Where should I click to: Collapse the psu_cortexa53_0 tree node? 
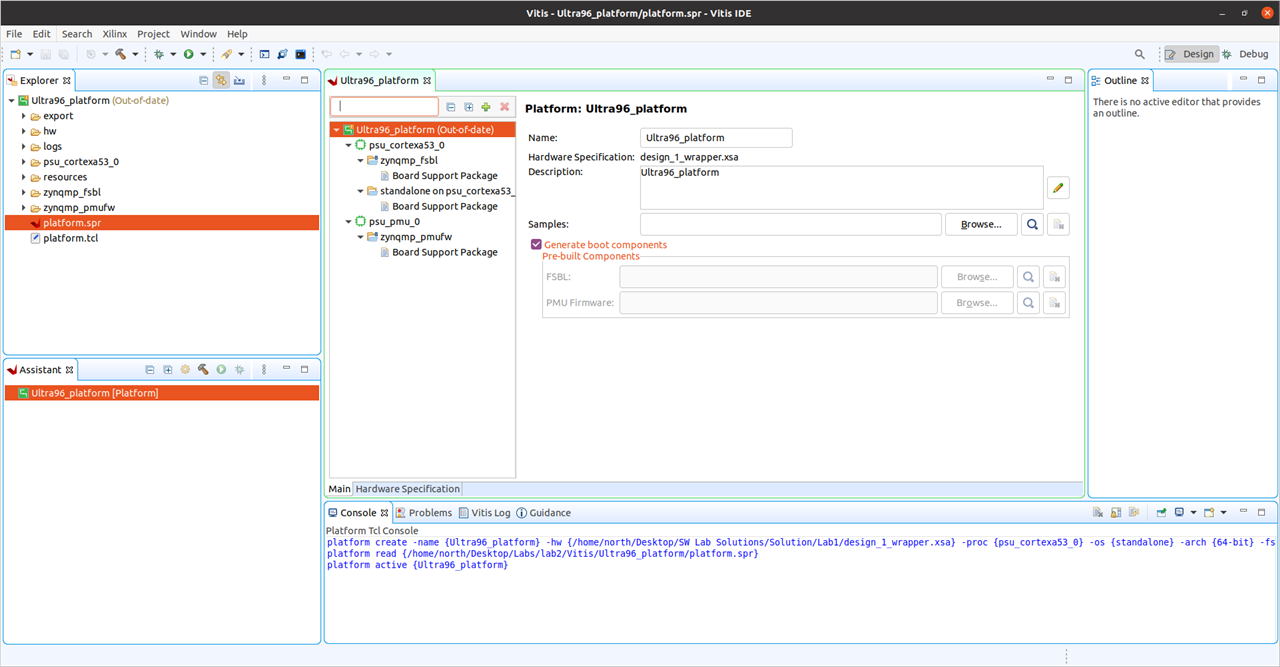coord(349,144)
